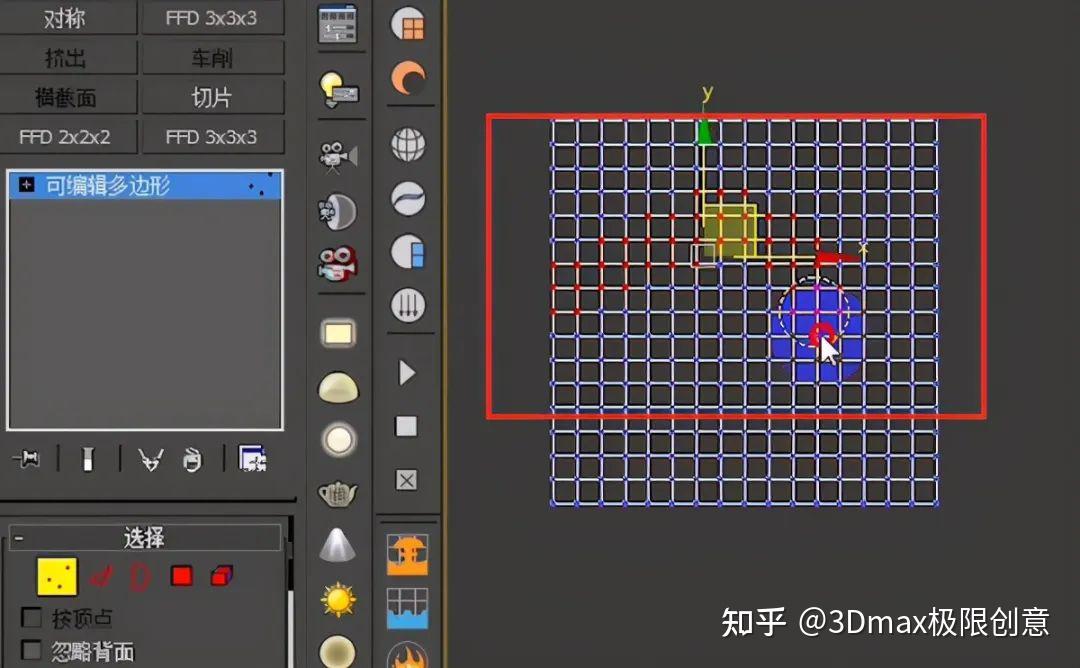This screenshot has width=1080, height=668.
Task: Activate border sub-object mode icon
Action: pyautogui.click(x=139, y=576)
